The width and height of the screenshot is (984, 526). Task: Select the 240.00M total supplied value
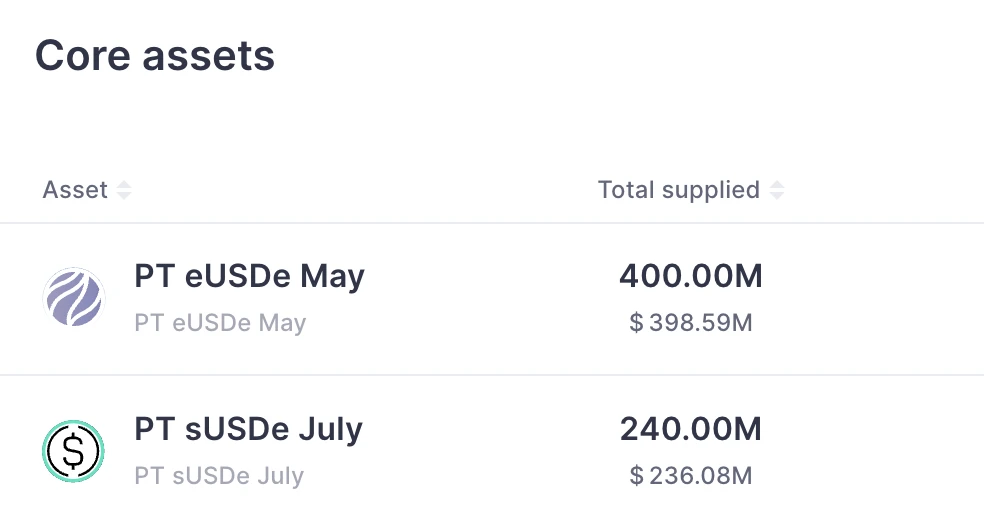690,429
